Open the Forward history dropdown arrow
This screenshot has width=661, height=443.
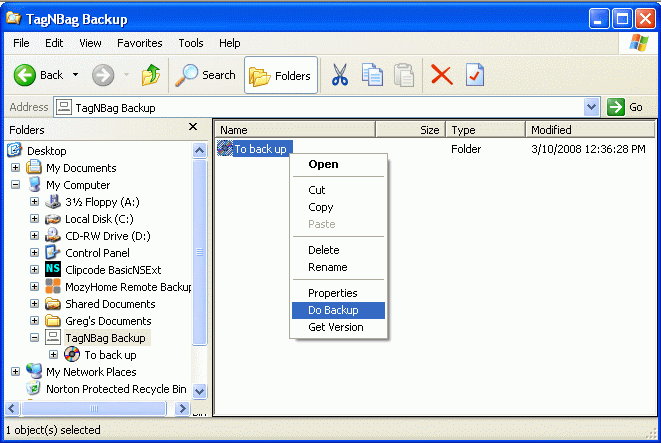coord(126,75)
